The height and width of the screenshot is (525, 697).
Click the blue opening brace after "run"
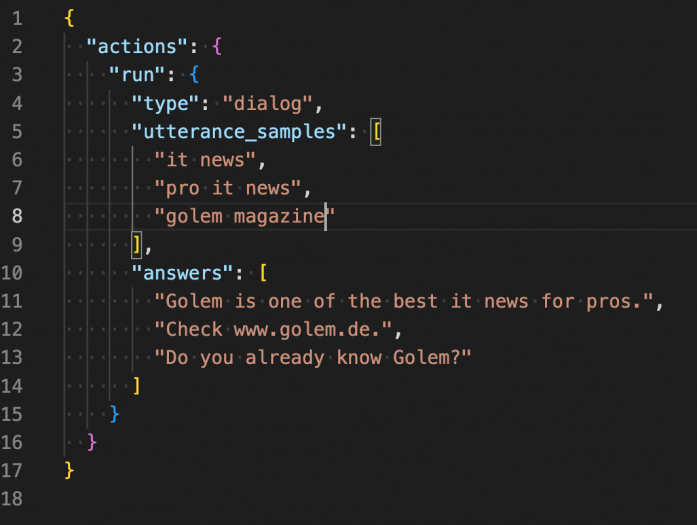point(194,75)
